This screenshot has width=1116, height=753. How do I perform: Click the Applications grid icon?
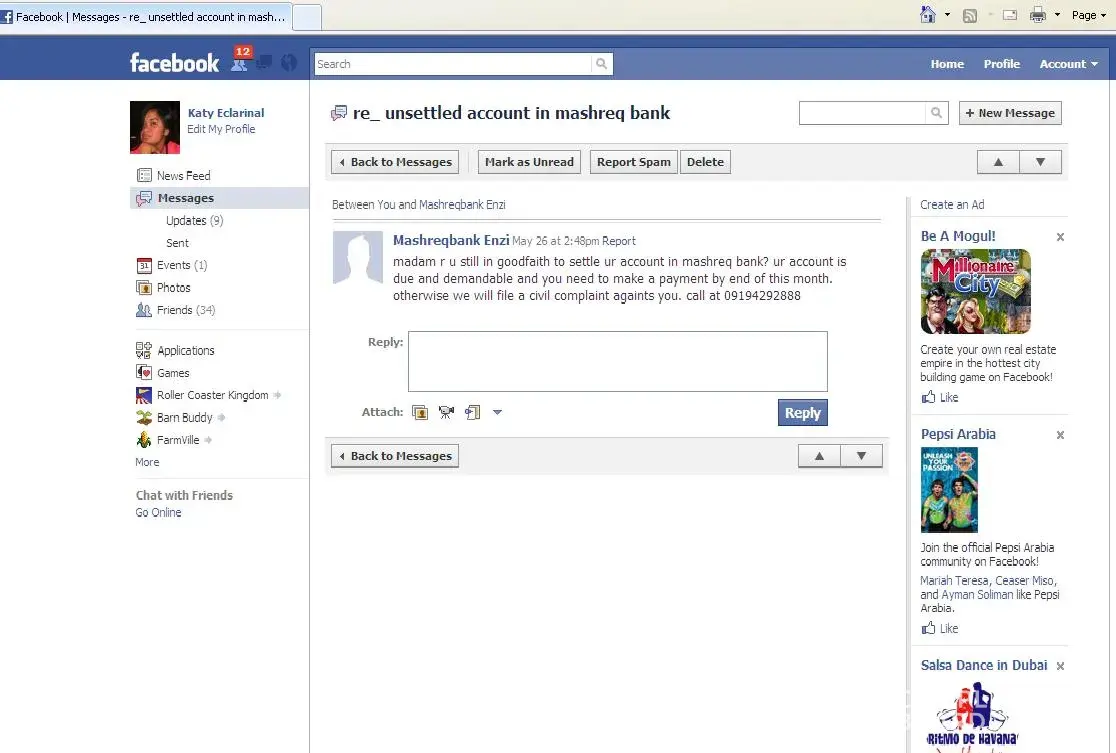point(144,350)
